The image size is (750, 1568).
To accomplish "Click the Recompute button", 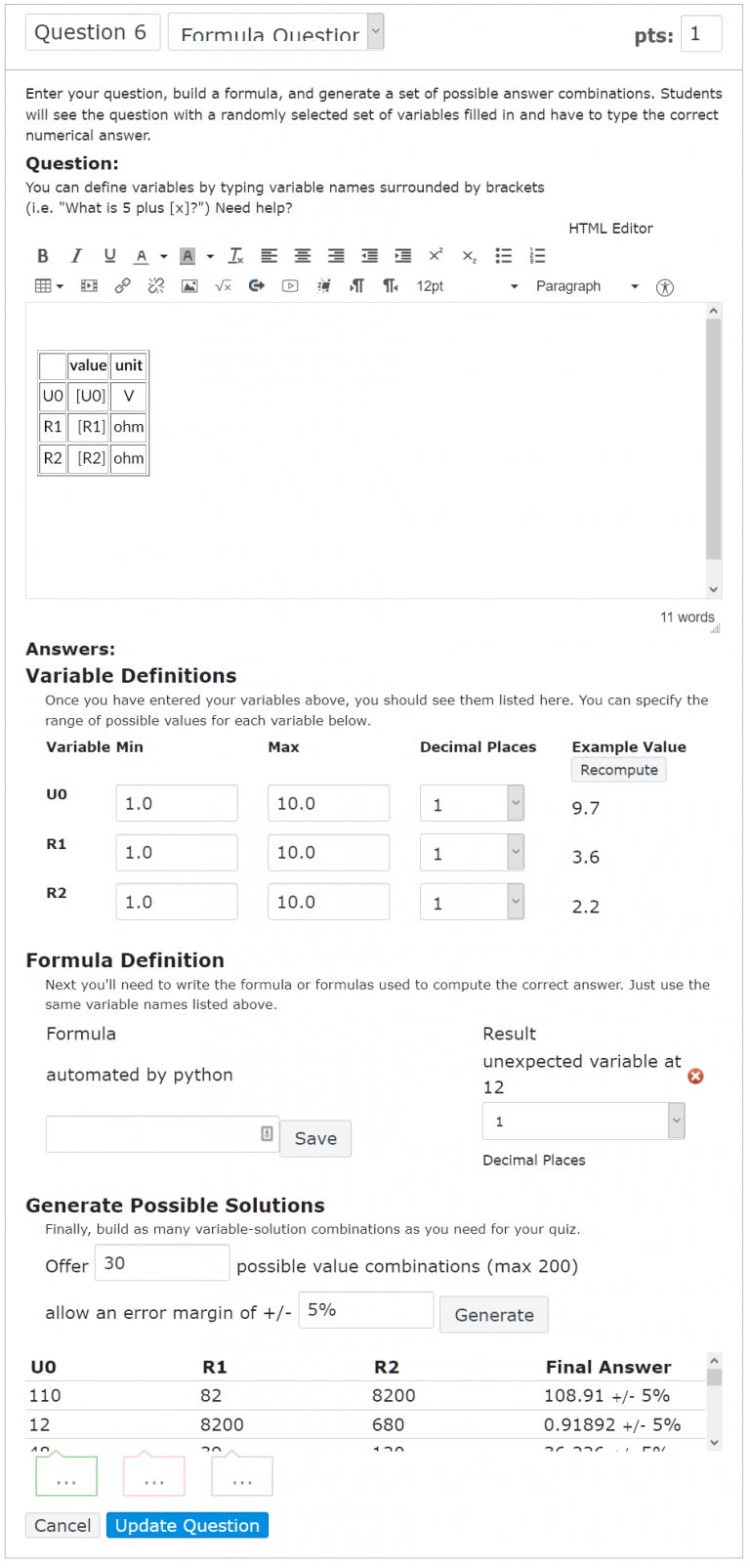I will pyautogui.click(x=619, y=770).
